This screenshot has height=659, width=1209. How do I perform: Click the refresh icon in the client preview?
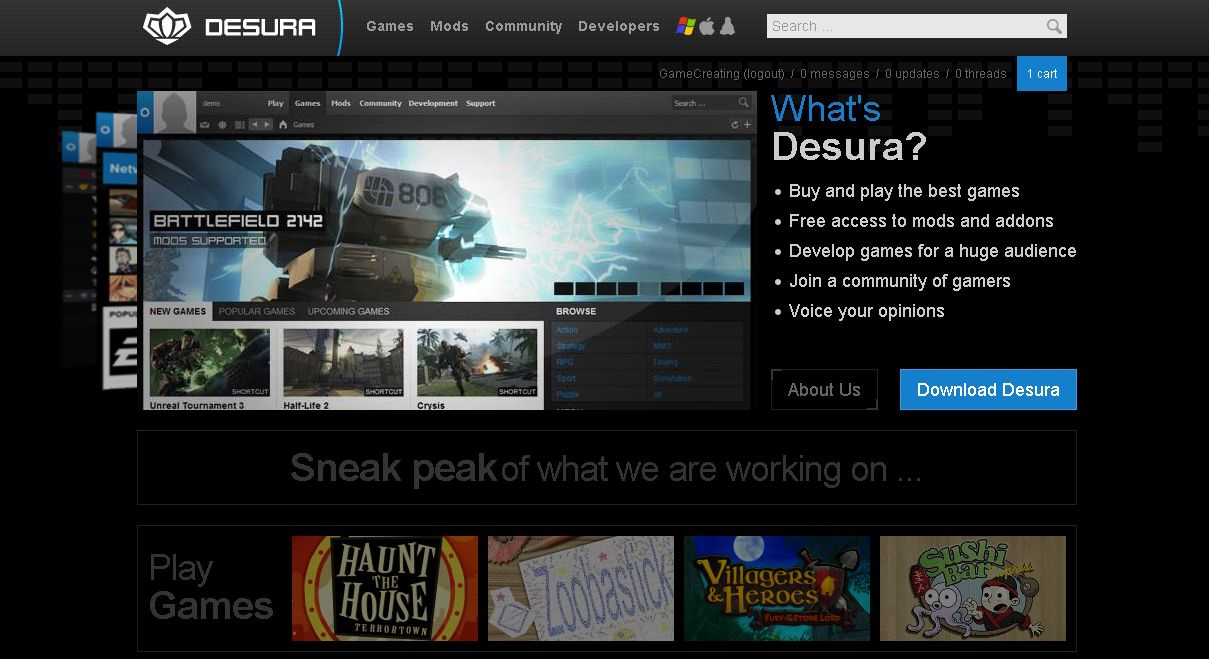(735, 125)
